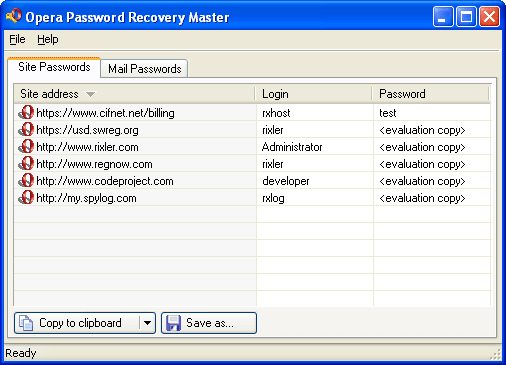Select Opera icon for www.rixler.com row
Viewport: 506px width, 365px height.
click(26, 146)
